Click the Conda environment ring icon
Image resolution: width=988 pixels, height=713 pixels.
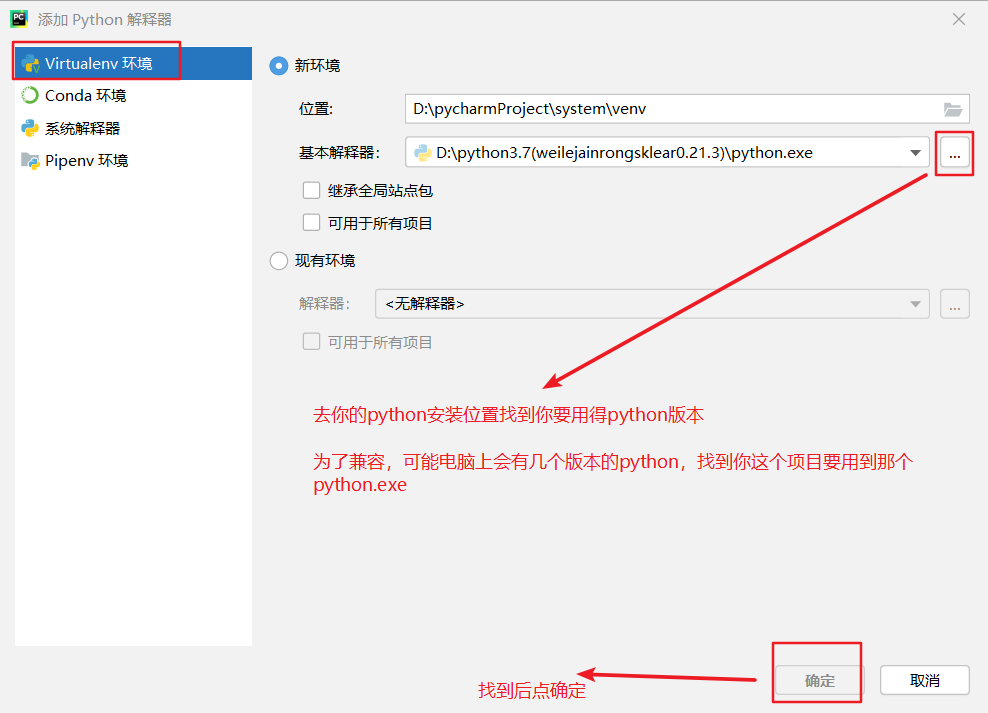[x=30, y=95]
